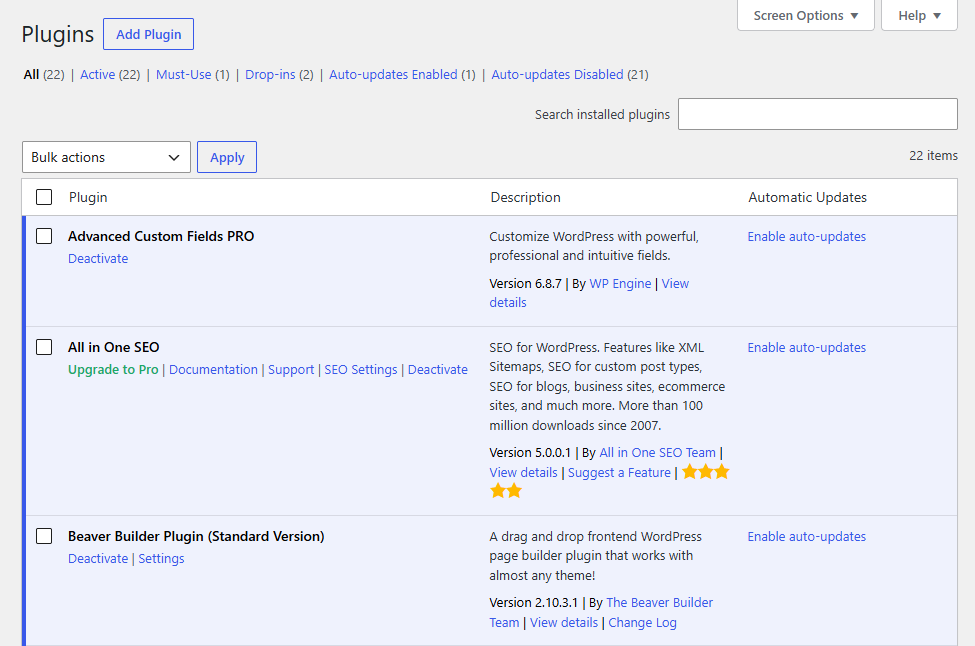Check the Beaver Builder Plugin checkbox
This screenshot has width=975, height=646.
pyautogui.click(x=44, y=536)
